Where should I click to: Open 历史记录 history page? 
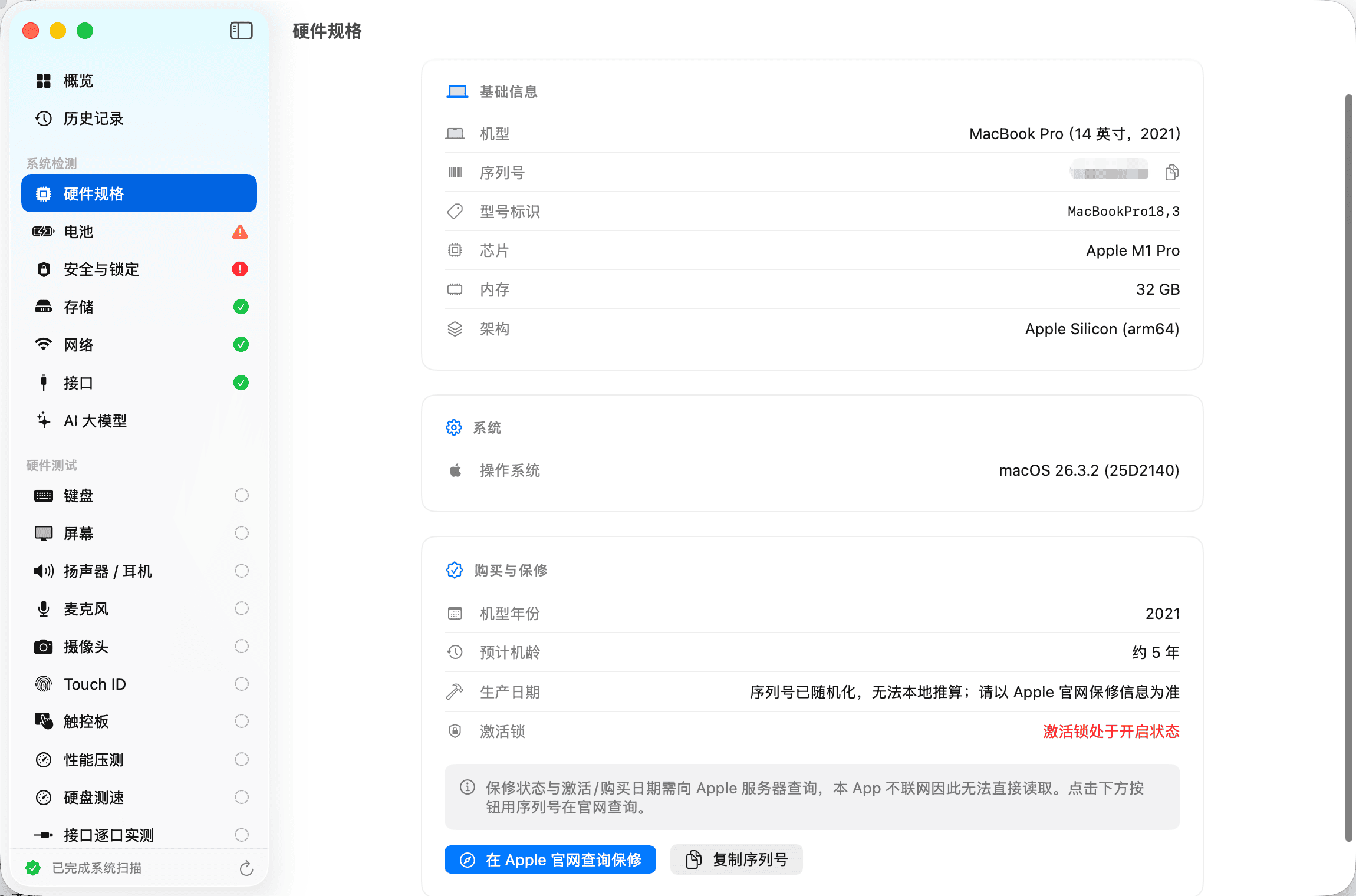coord(139,118)
